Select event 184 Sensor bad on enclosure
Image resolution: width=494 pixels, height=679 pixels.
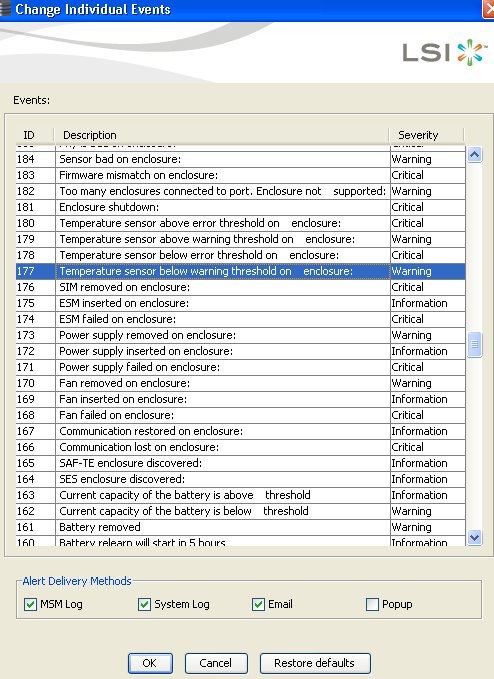click(241, 159)
